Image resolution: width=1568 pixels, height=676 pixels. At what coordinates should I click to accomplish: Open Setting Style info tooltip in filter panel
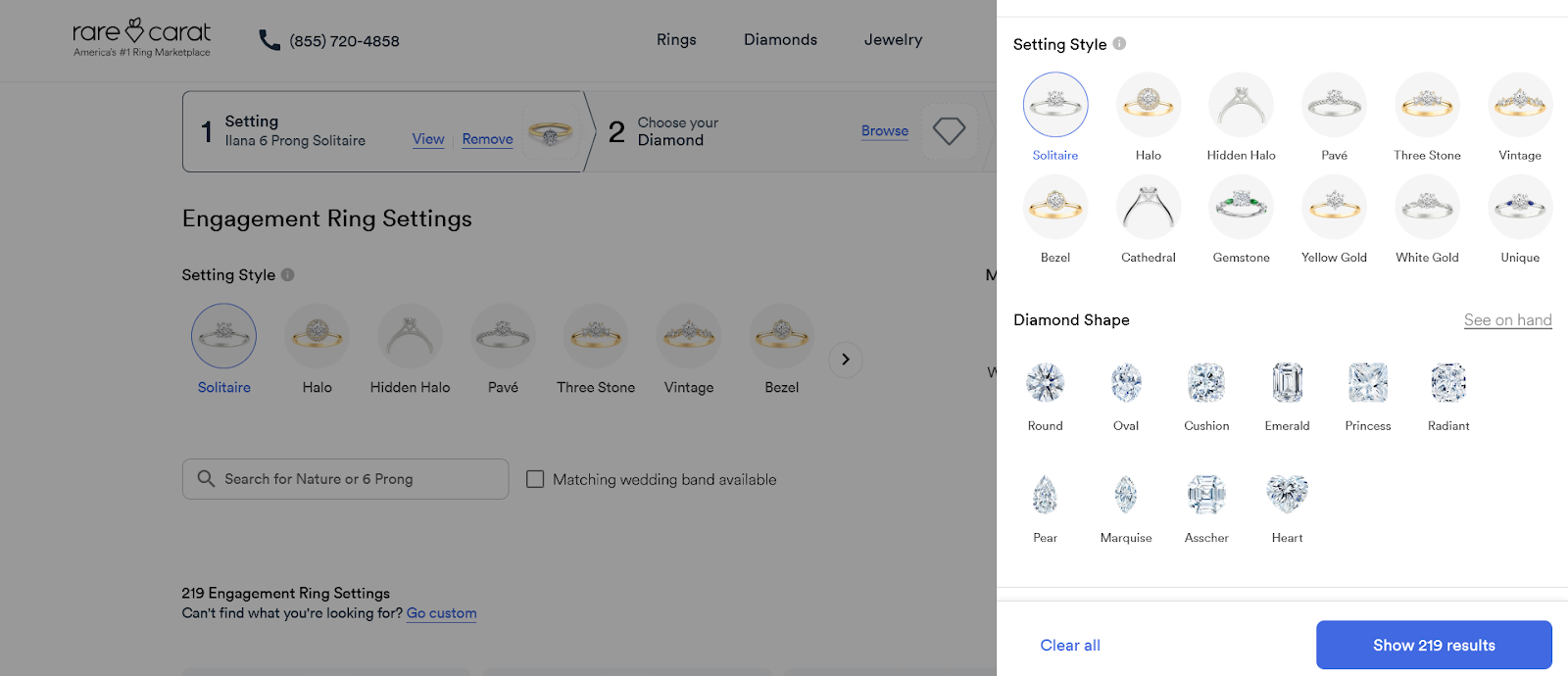click(x=1119, y=43)
